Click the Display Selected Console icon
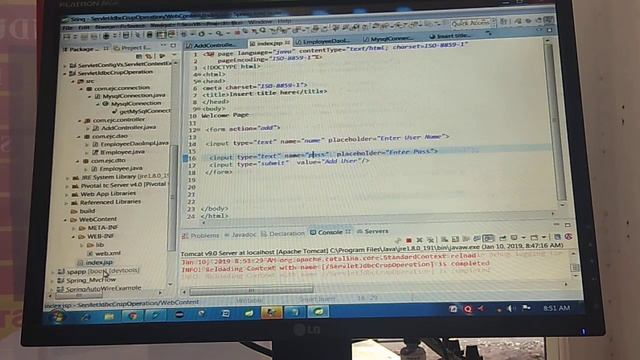640x360 pixels. point(514,238)
